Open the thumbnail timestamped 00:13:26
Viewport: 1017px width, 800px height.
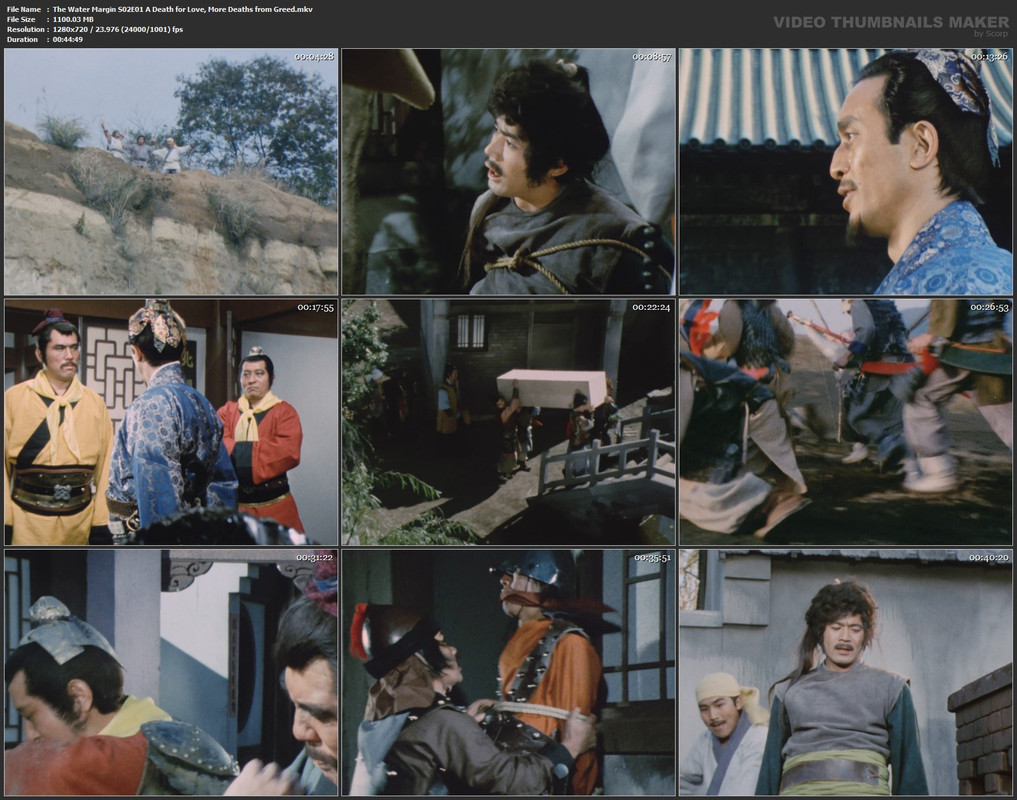846,172
